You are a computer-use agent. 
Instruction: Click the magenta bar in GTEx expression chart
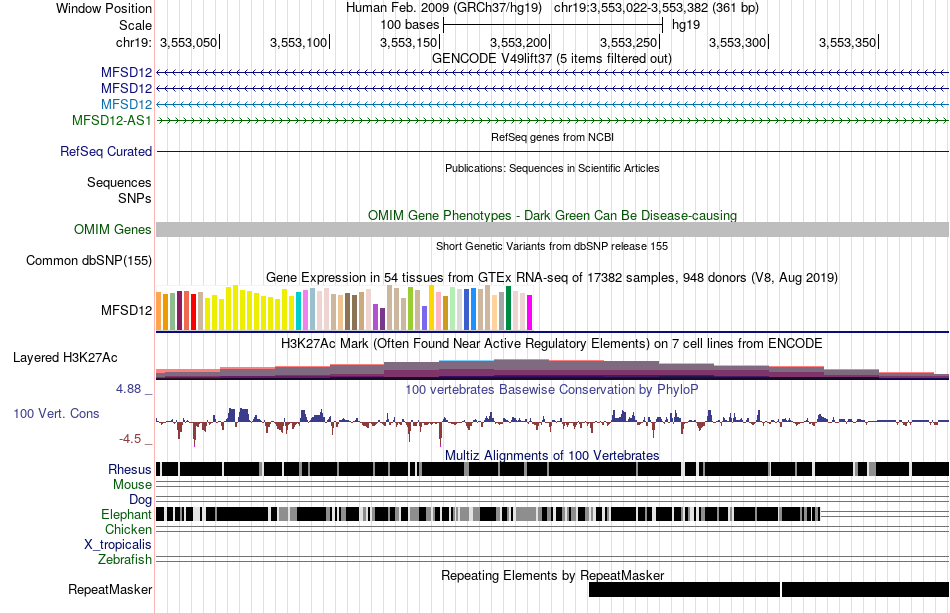tap(530, 313)
